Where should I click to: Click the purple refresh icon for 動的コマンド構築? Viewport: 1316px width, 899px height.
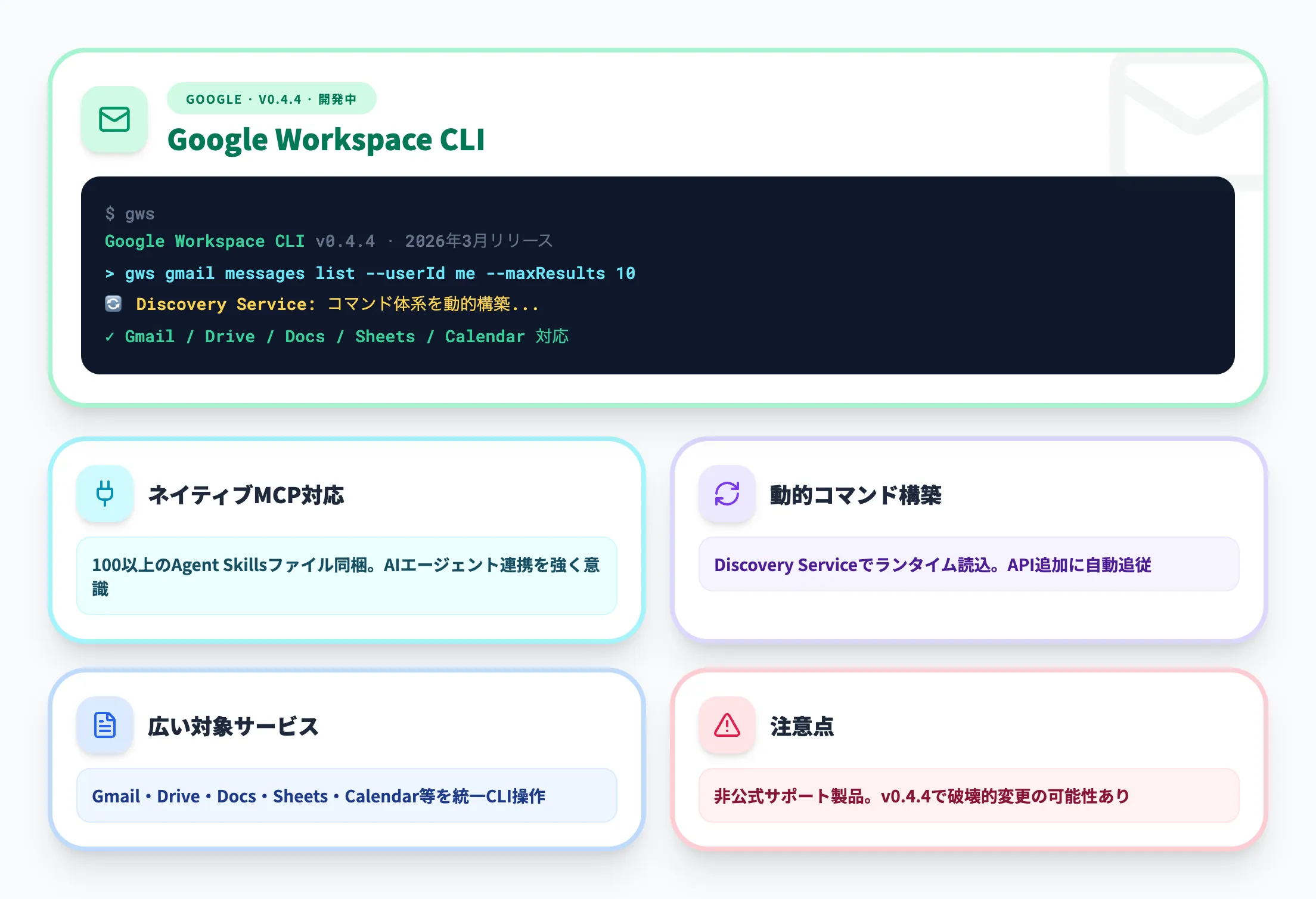(727, 494)
